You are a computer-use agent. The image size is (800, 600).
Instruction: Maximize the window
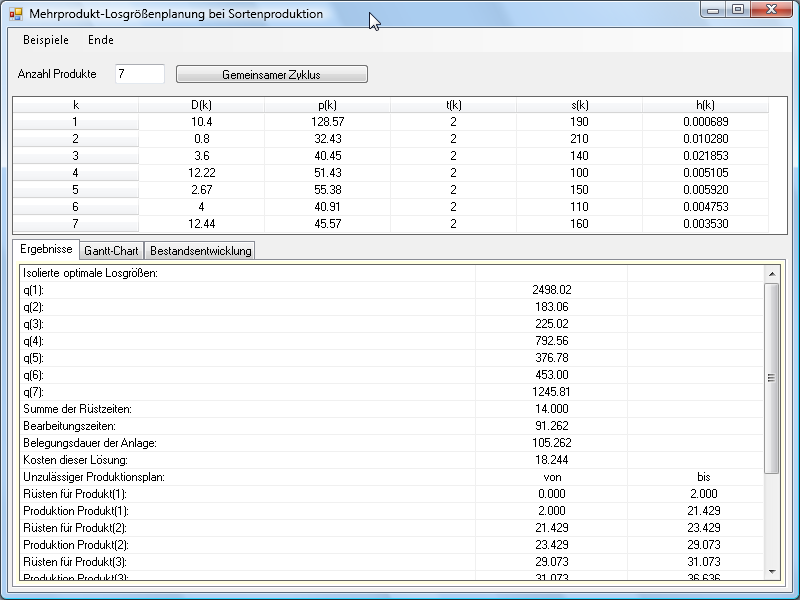pyautogui.click(x=737, y=10)
